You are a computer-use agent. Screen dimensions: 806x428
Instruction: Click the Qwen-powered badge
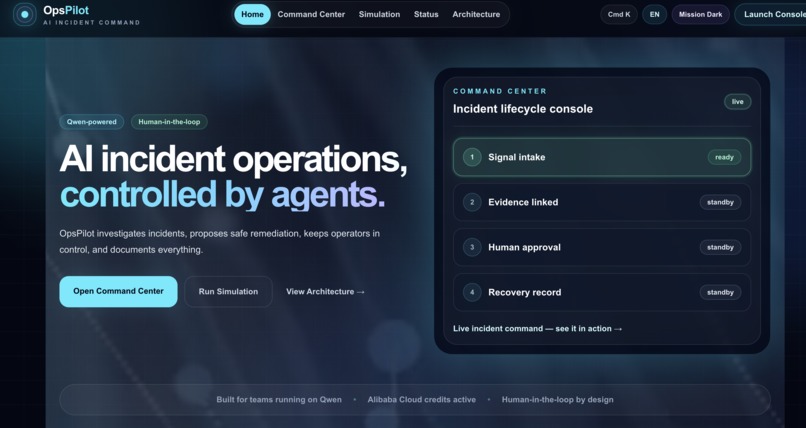(x=91, y=122)
